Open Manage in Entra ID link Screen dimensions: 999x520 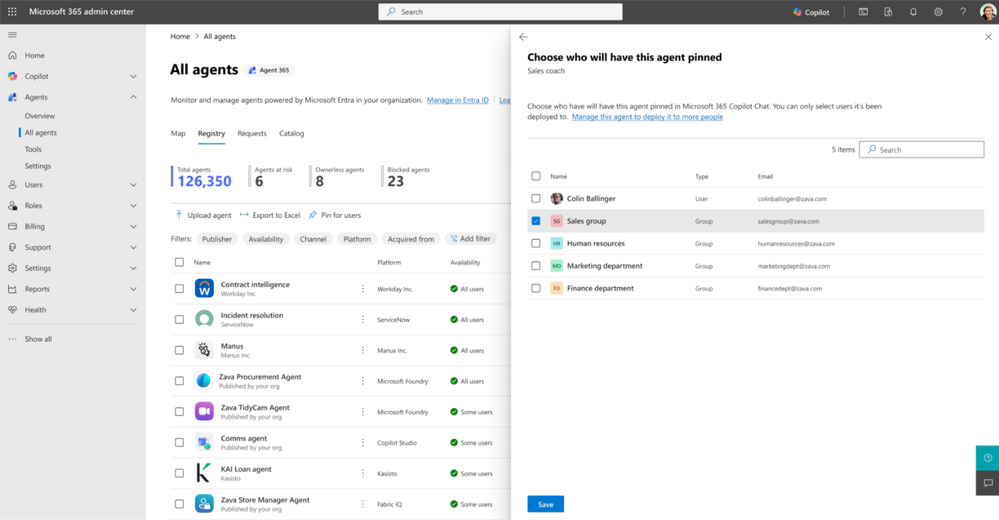[x=457, y=100]
